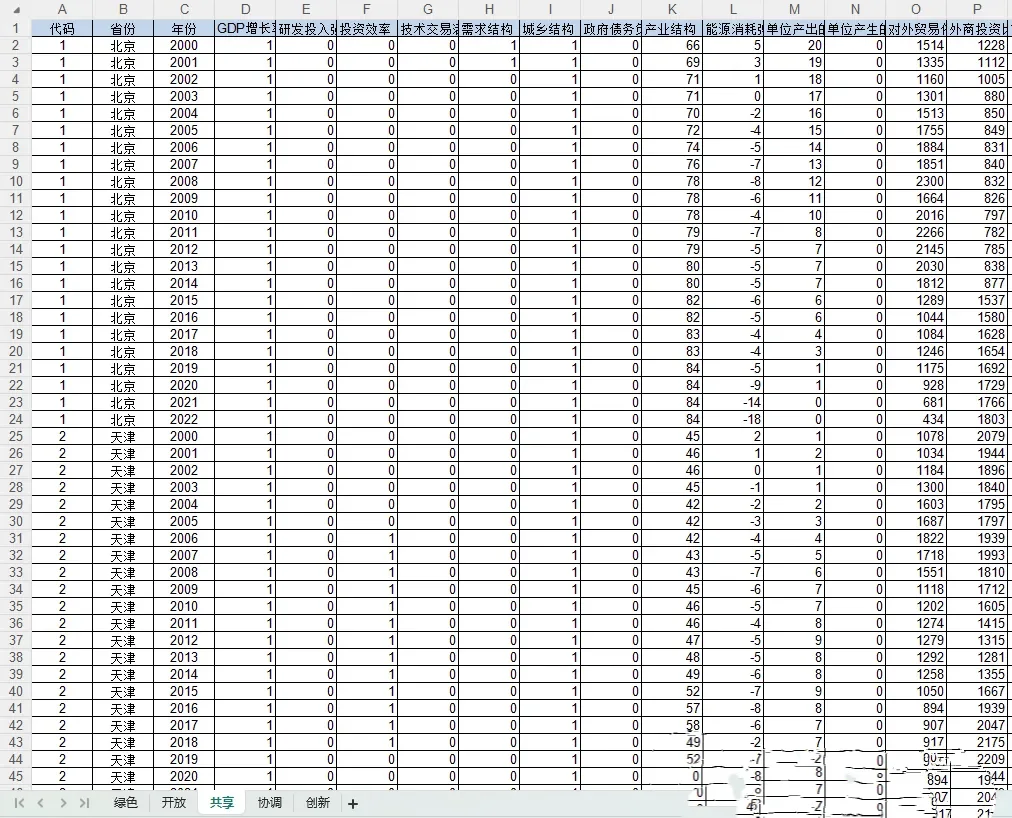The width and height of the screenshot is (1012, 818).
Task: Select column C header
Action: point(184,10)
